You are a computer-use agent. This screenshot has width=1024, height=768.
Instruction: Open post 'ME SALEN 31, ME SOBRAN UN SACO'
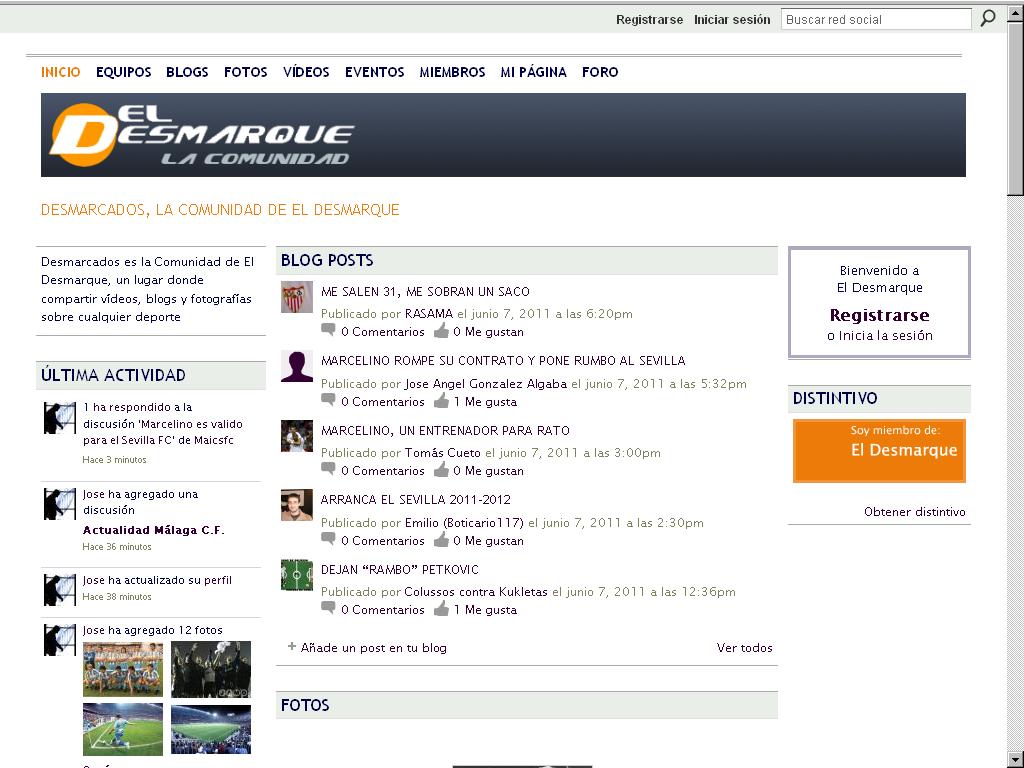425,291
